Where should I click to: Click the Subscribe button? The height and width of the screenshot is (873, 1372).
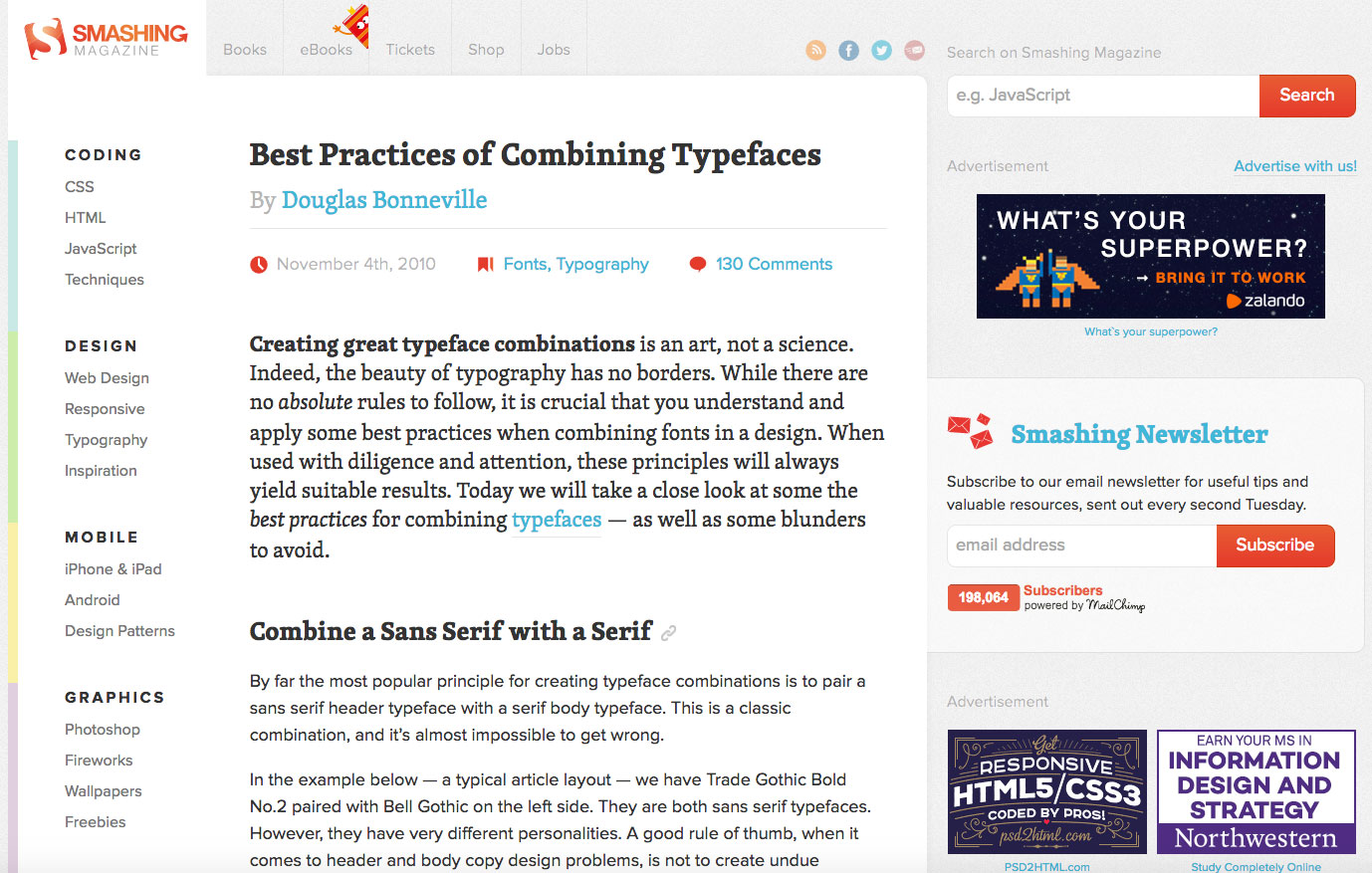tap(1274, 546)
